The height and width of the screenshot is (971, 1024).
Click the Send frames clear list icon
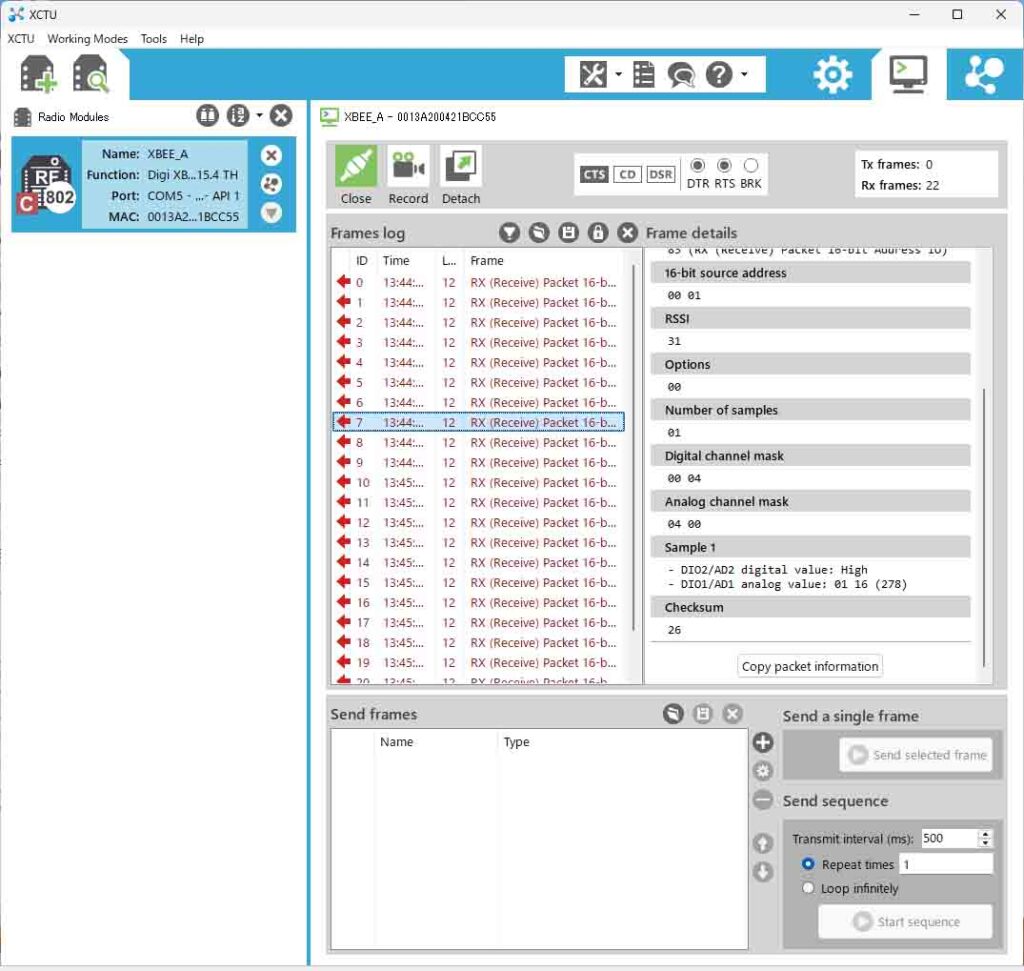(x=733, y=714)
